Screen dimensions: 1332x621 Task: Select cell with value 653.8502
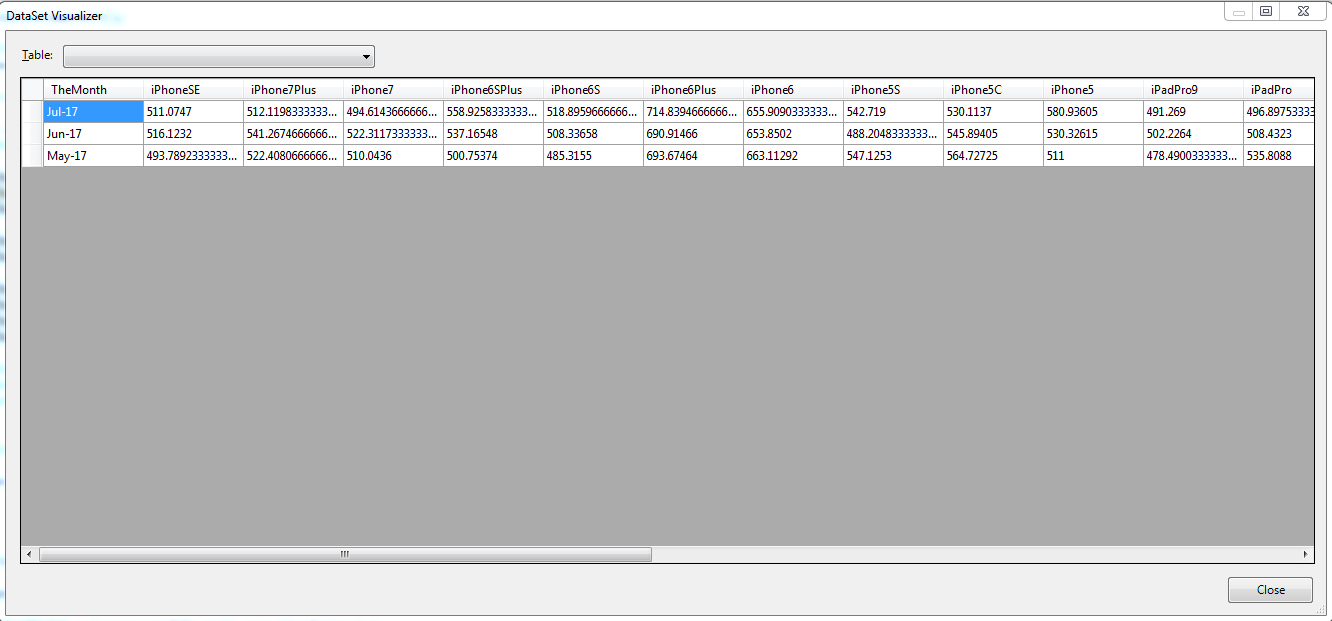793,134
